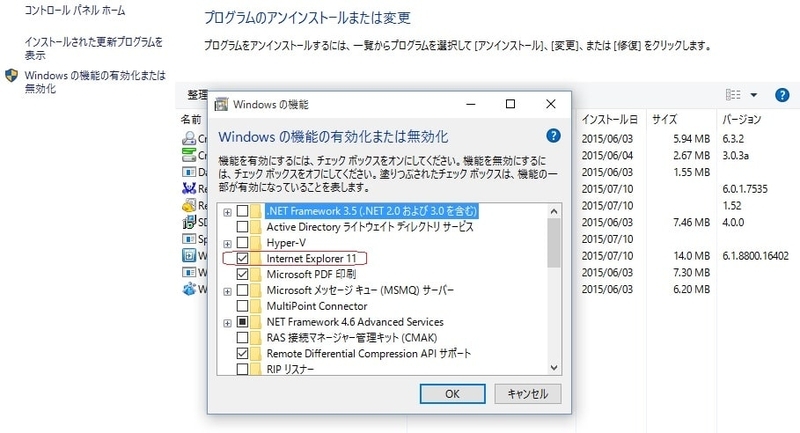800x433 pixels.
Task: Click the version 6.1.8800.16402 cell
Action: 755,256
